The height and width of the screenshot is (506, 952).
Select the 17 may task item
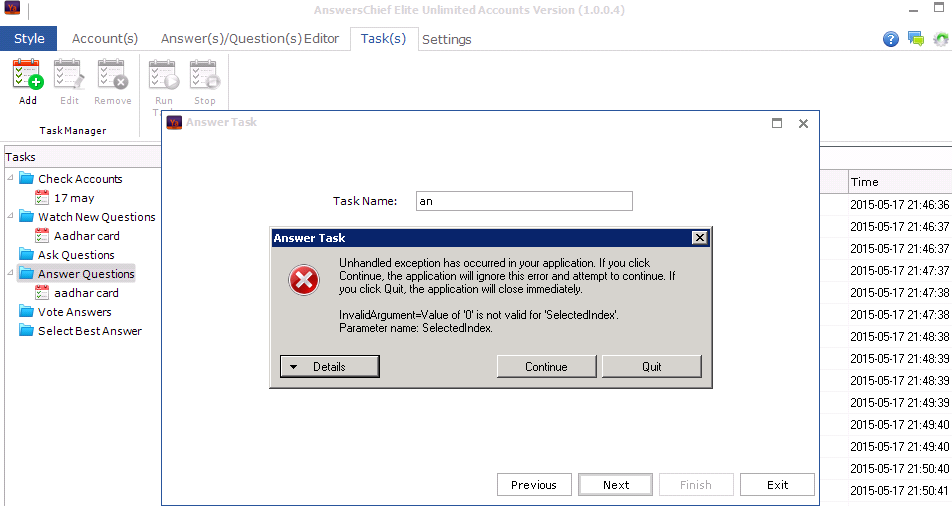coord(74,198)
